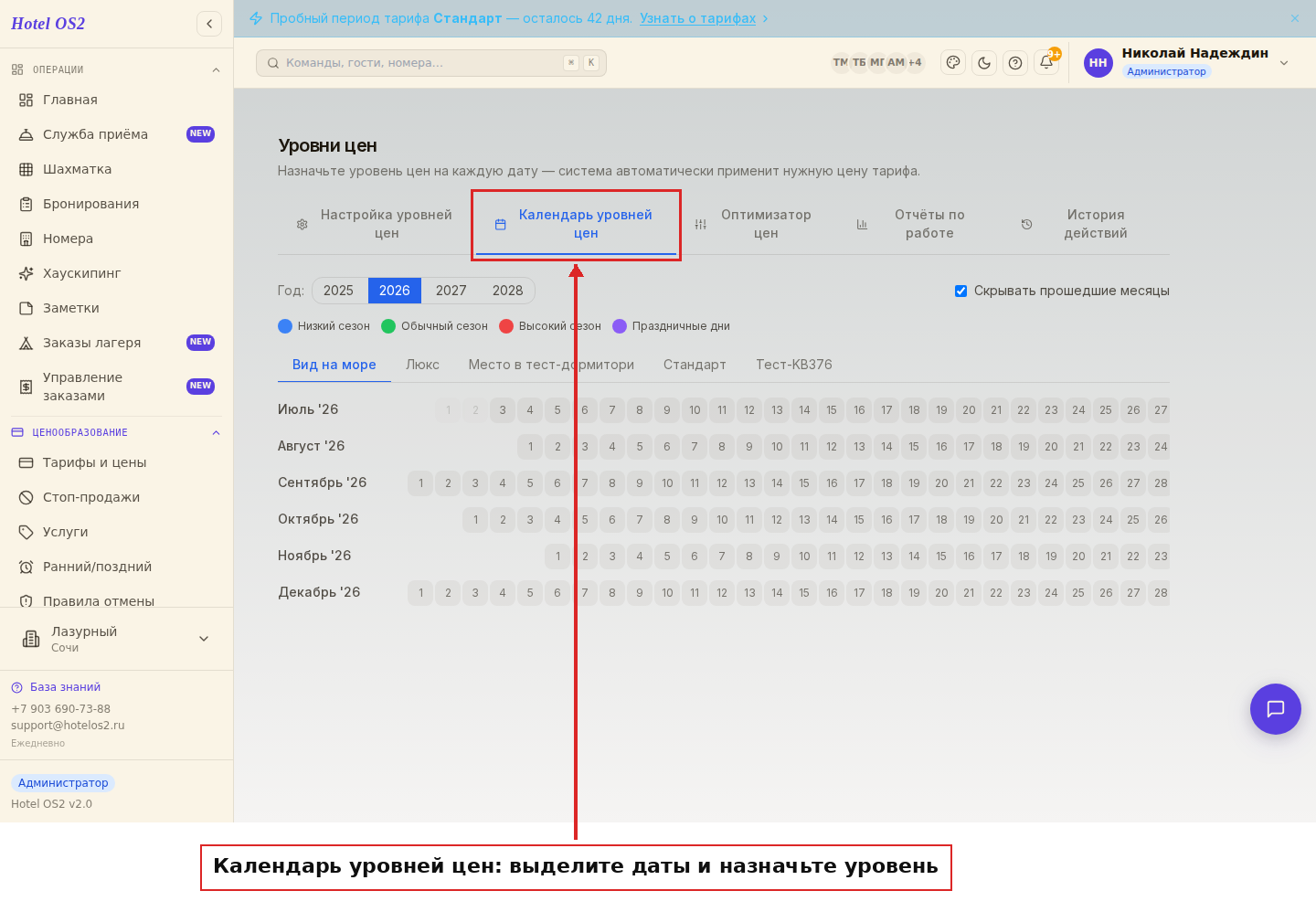Screen dimensions: 1316x912
Task: Toggle dark mode moon icon
Action: 984,62
